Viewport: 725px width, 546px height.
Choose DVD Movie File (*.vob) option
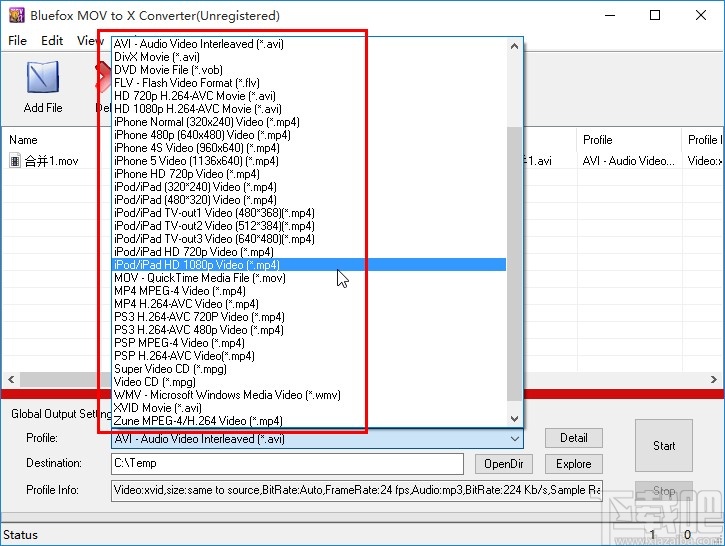pyautogui.click(x=309, y=70)
